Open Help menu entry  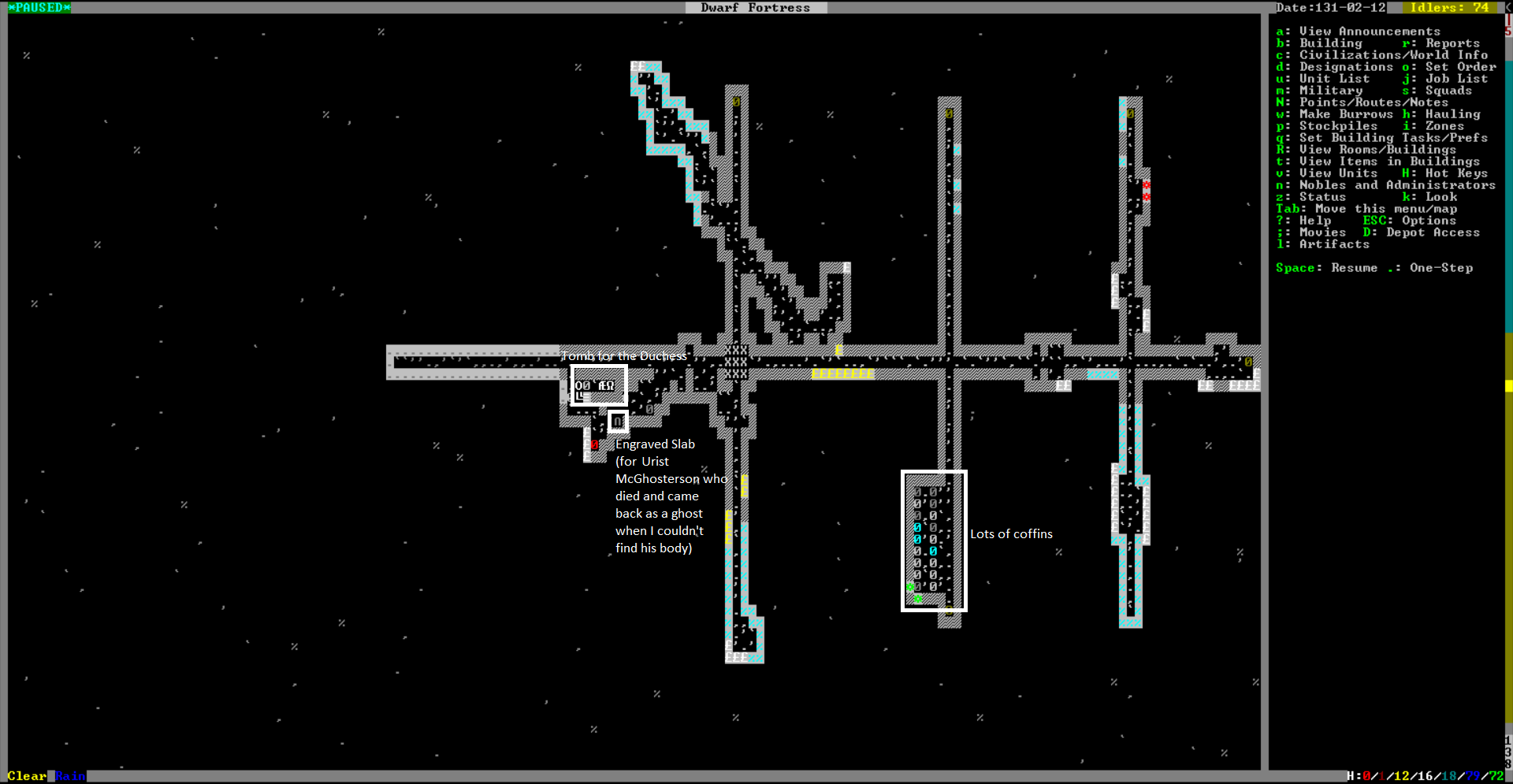[1303, 221]
